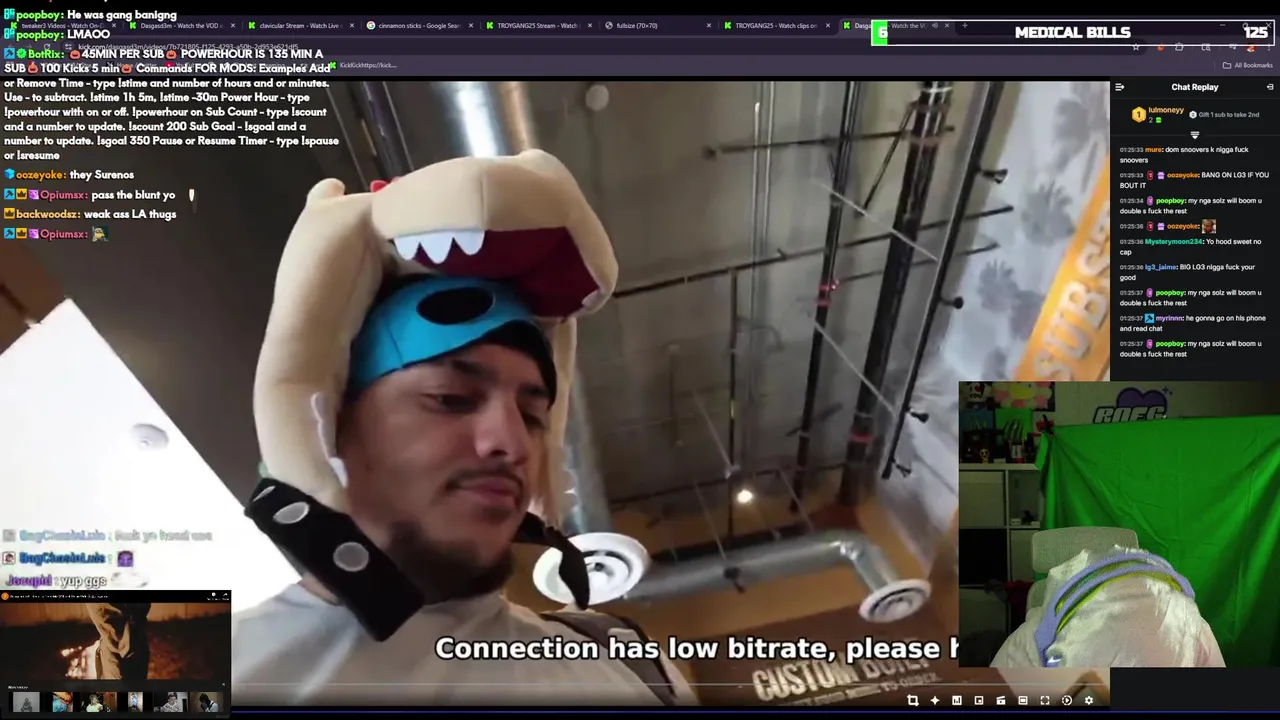Screen dimensions: 1280x720
Task: Click the small embedded video in bottom-left
Action: (x=115, y=652)
